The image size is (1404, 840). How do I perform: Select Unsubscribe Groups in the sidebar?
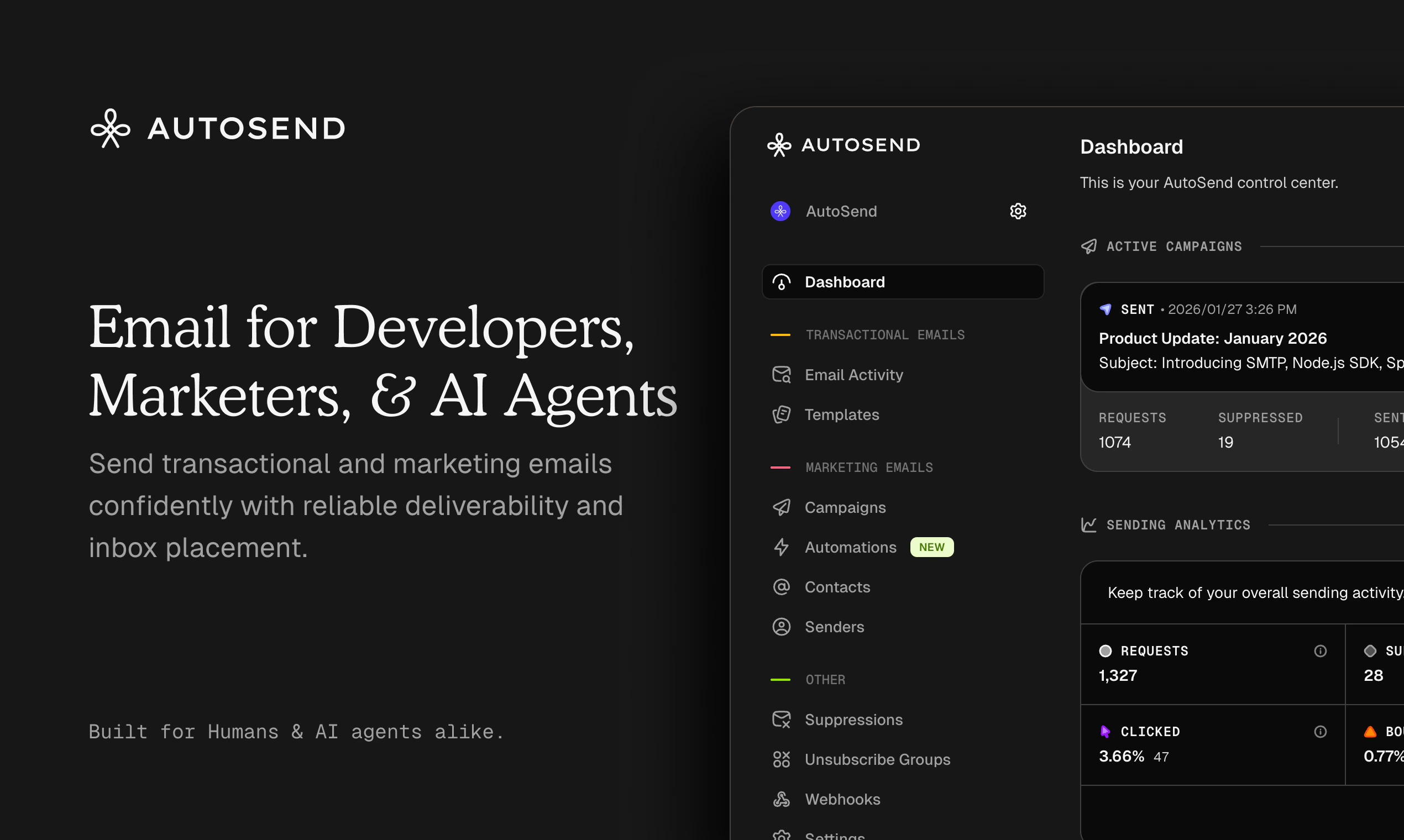tap(877, 759)
